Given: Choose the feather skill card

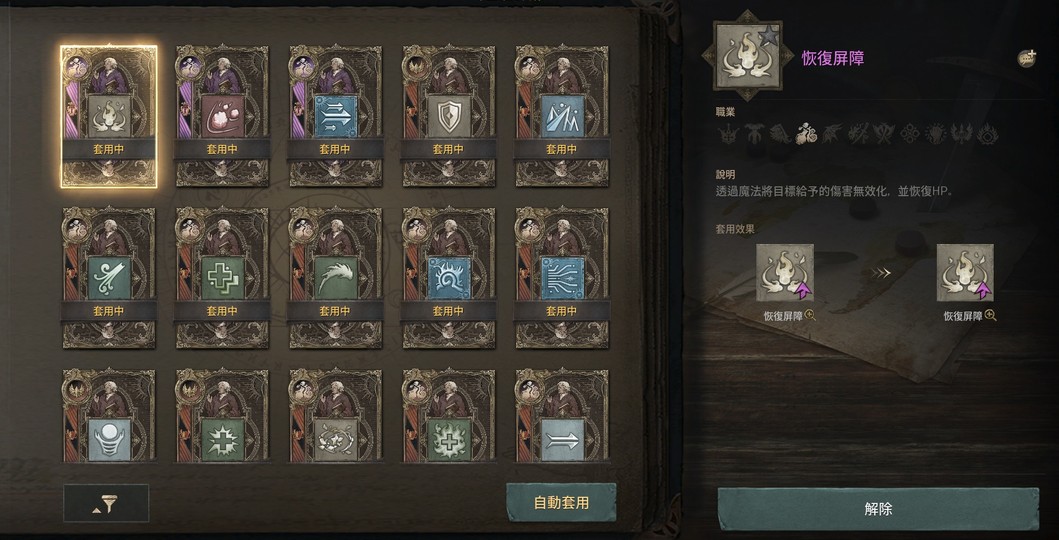Looking at the screenshot, I should point(336,277).
